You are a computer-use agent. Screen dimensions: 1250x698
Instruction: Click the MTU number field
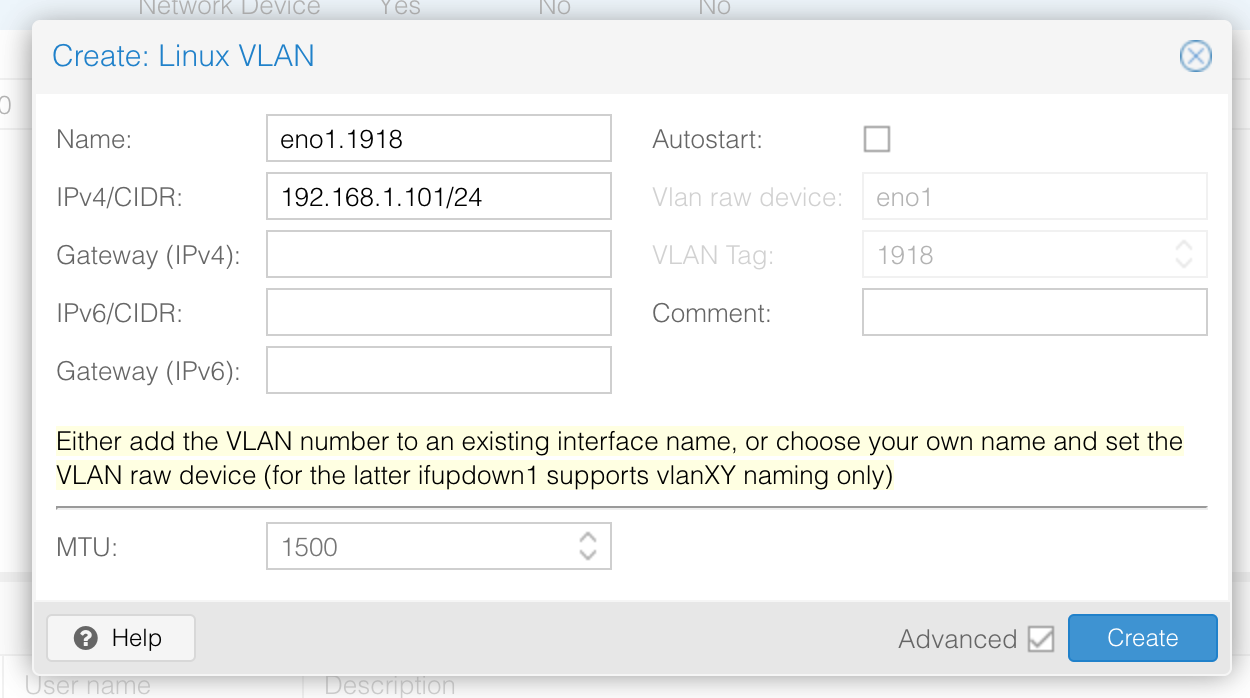coord(420,547)
